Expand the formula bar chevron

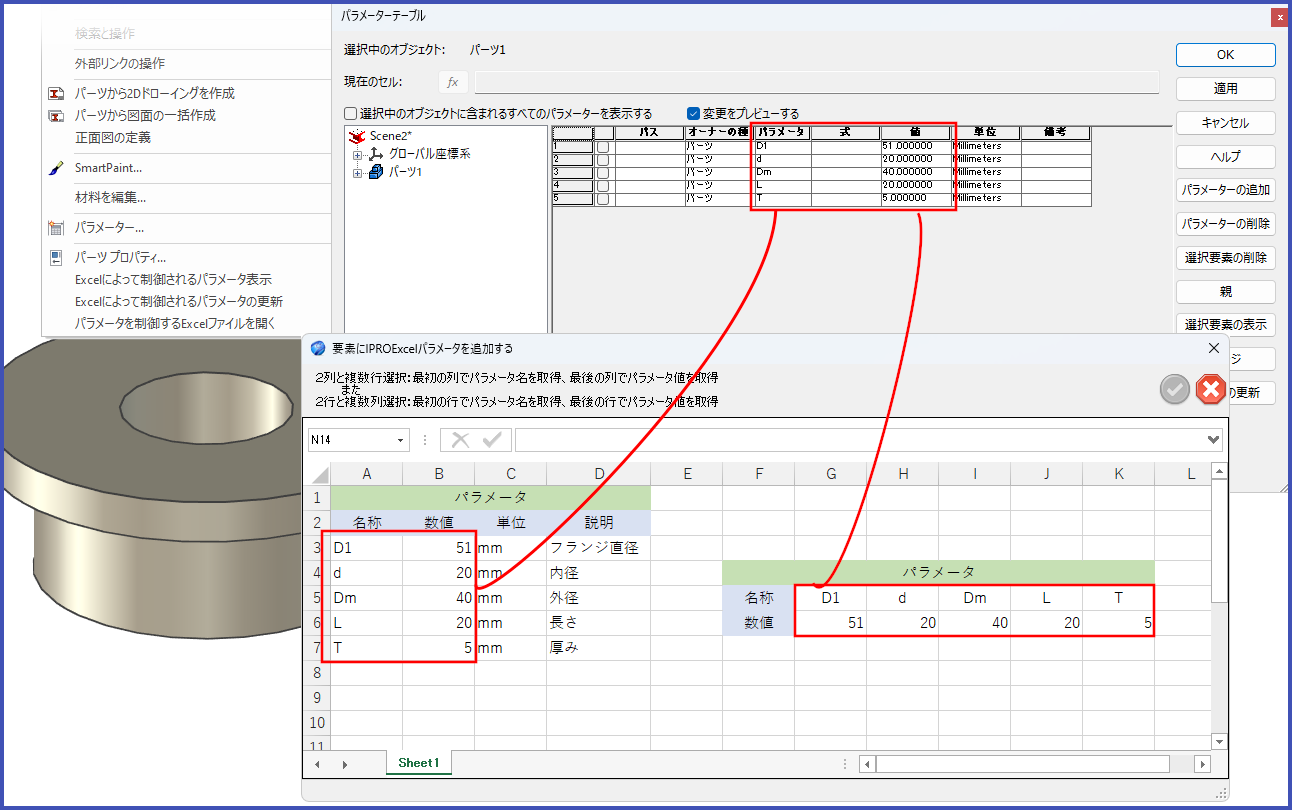[1214, 440]
